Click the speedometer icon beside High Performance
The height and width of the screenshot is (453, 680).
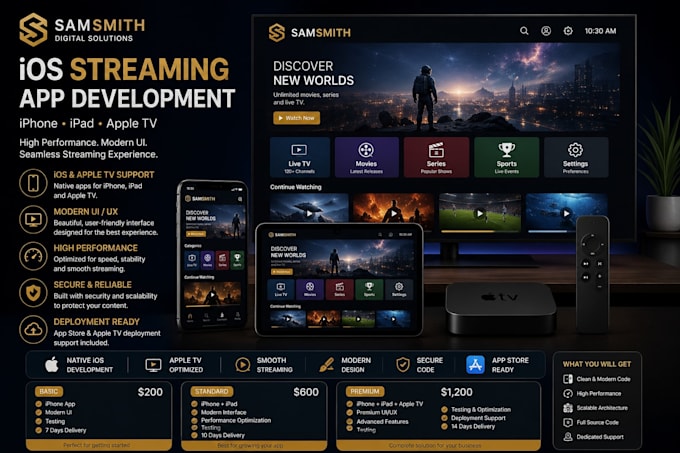(33, 256)
